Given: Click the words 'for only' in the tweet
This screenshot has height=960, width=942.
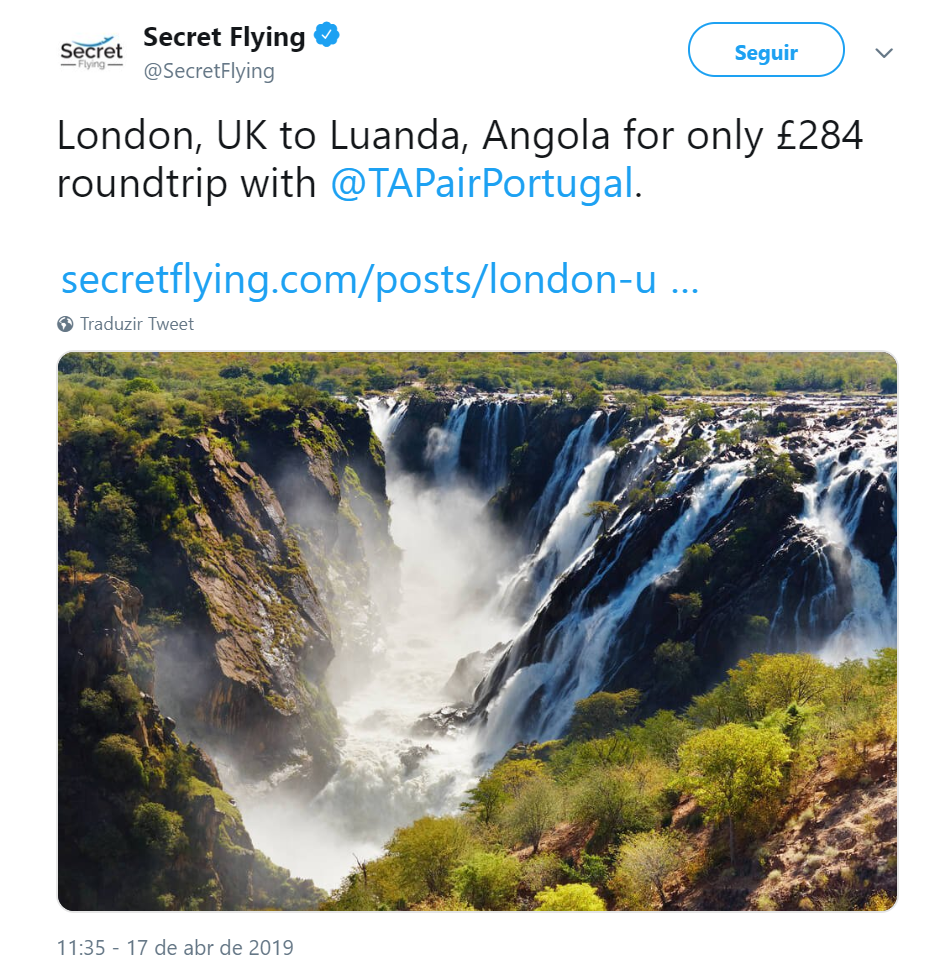Looking at the screenshot, I should click(x=678, y=136).
